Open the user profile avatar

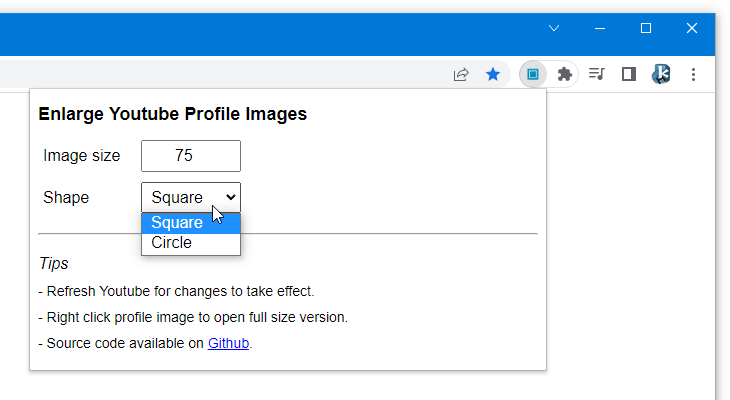[661, 74]
